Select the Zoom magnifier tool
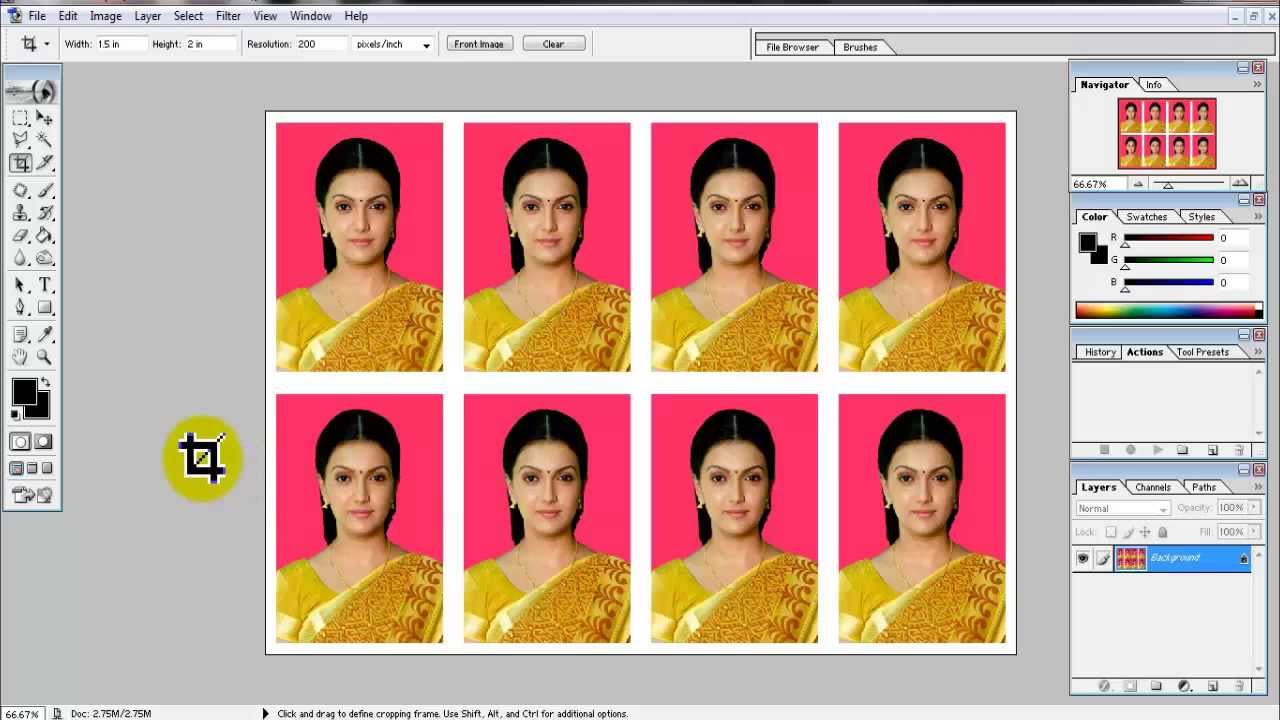 point(44,357)
